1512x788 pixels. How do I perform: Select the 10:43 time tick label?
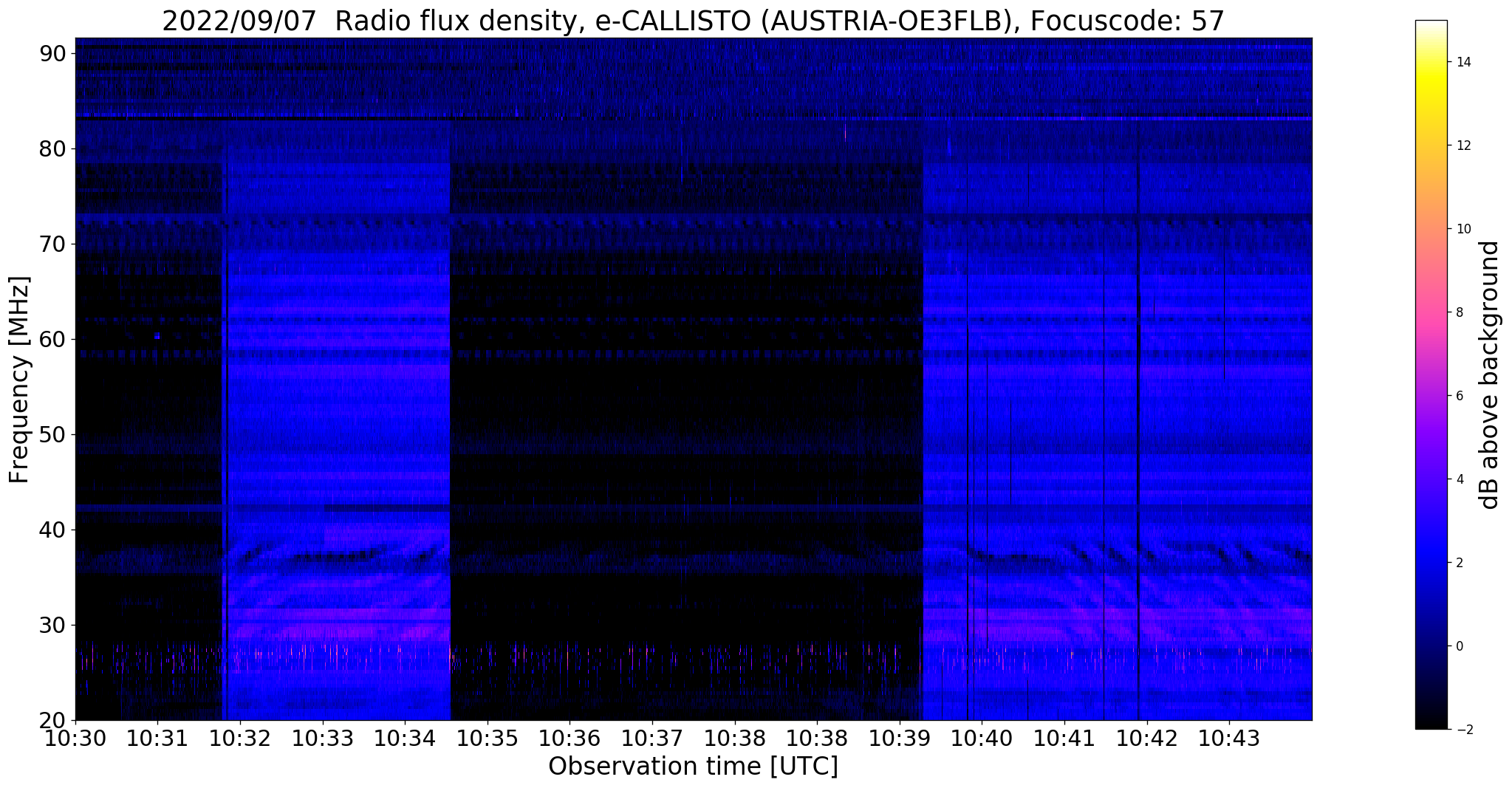pyautogui.click(x=1229, y=738)
